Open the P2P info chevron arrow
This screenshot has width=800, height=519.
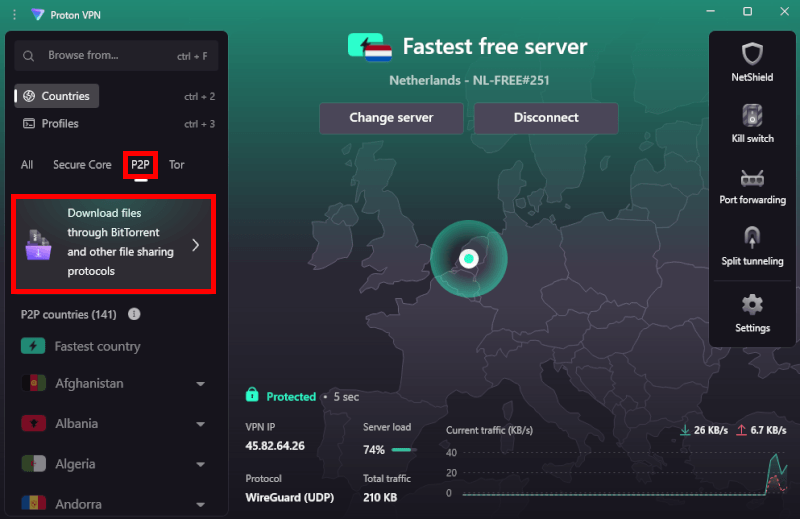pos(196,245)
